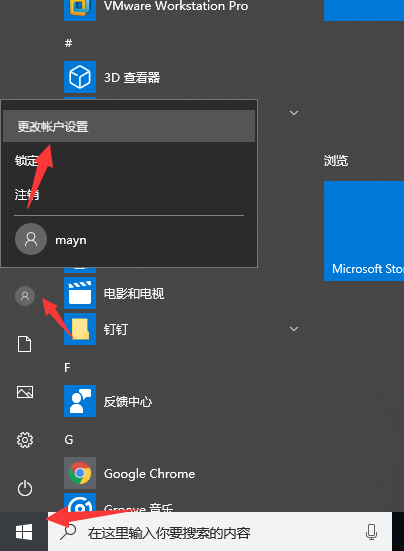
Task: Open the 电影和电视 text label
Action: point(134,293)
